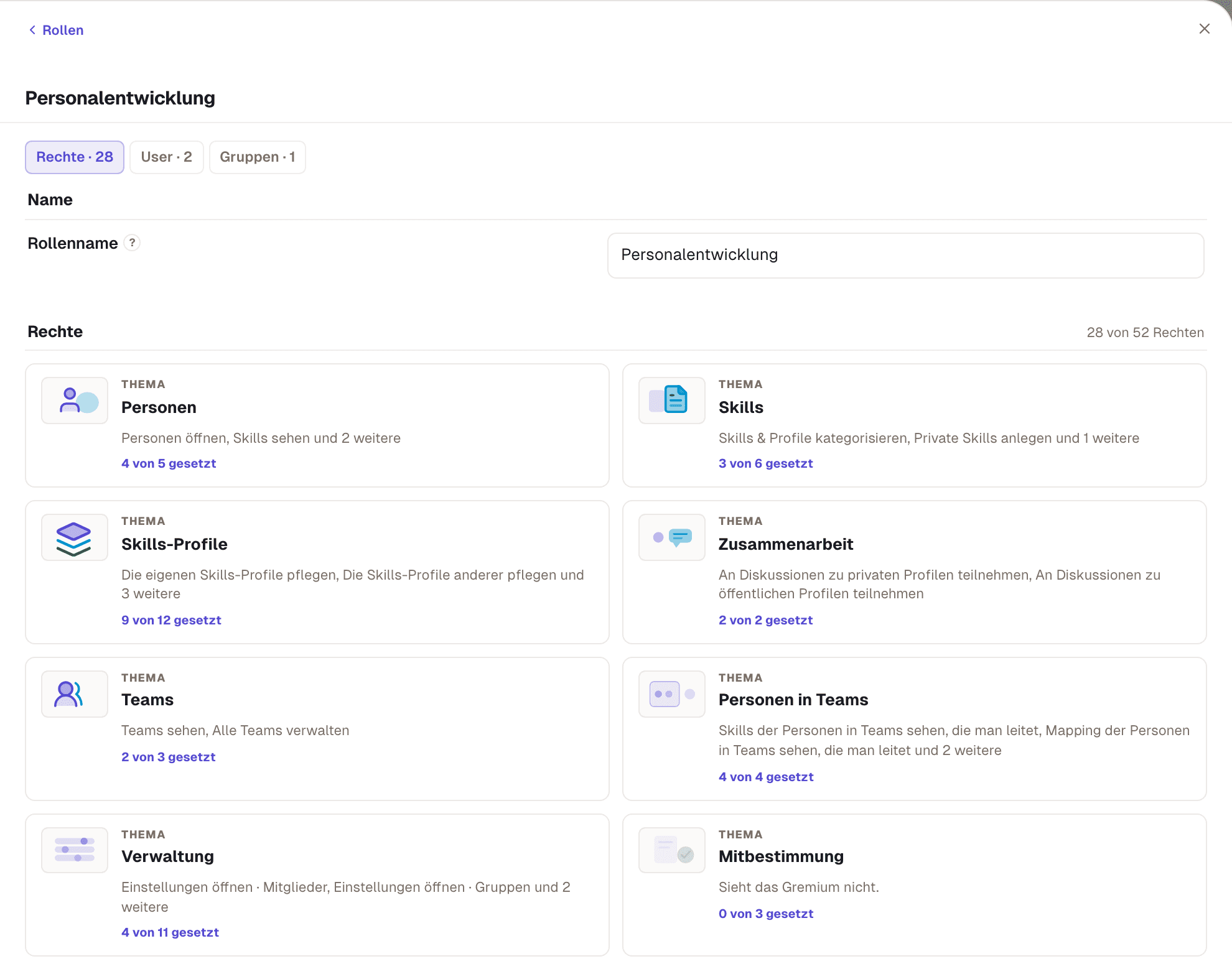Click 'Sieht das Gremium nicht.' description
The width and height of the screenshot is (1232, 964).
coord(799,888)
